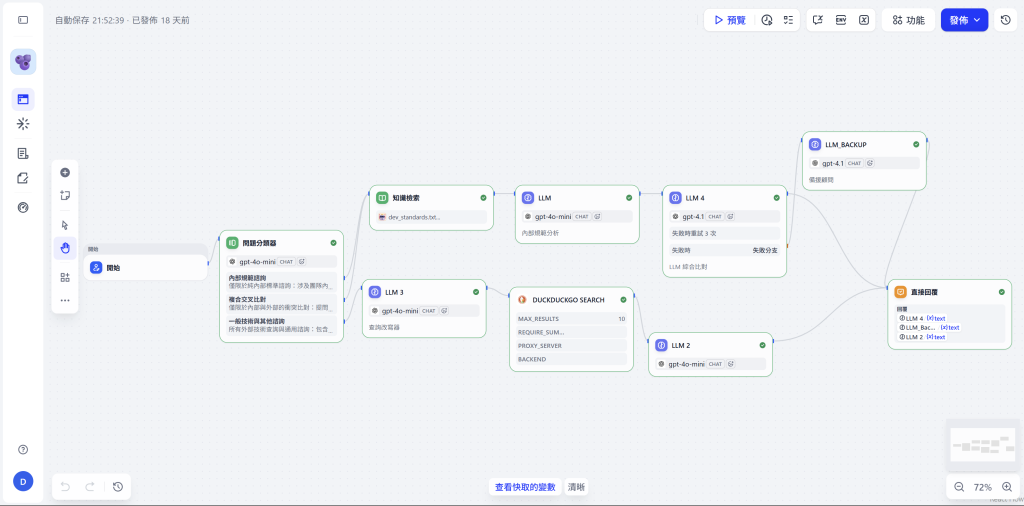The image size is (1024, 506).
Task: Expand the 發佈 publish dropdown
Action: (965, 20)
